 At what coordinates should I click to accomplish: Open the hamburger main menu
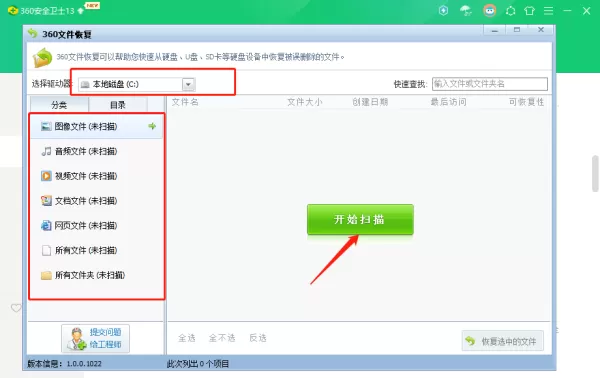coord(548,11)
